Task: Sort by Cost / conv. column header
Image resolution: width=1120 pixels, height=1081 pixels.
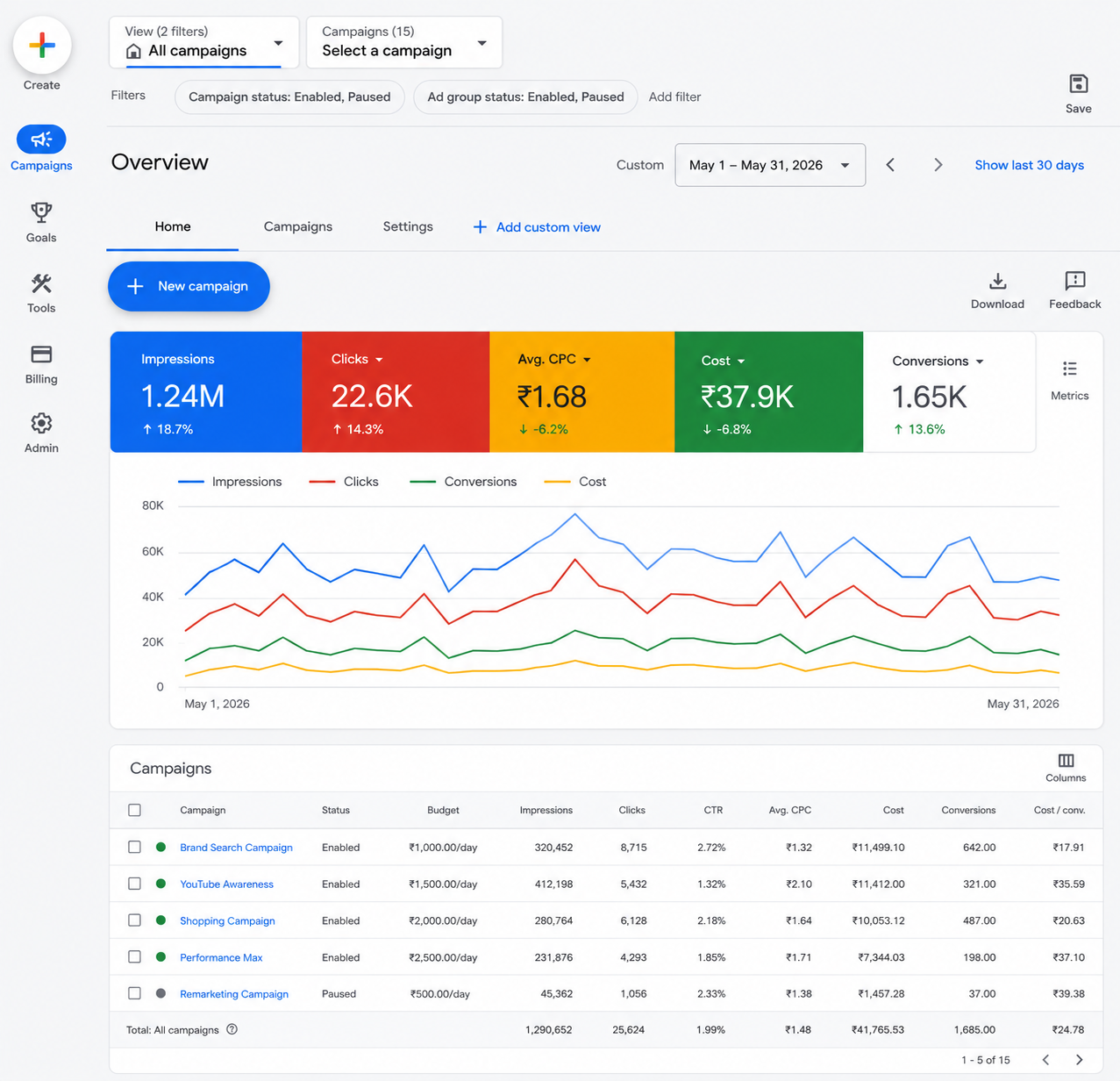Action: (1059, 810)
